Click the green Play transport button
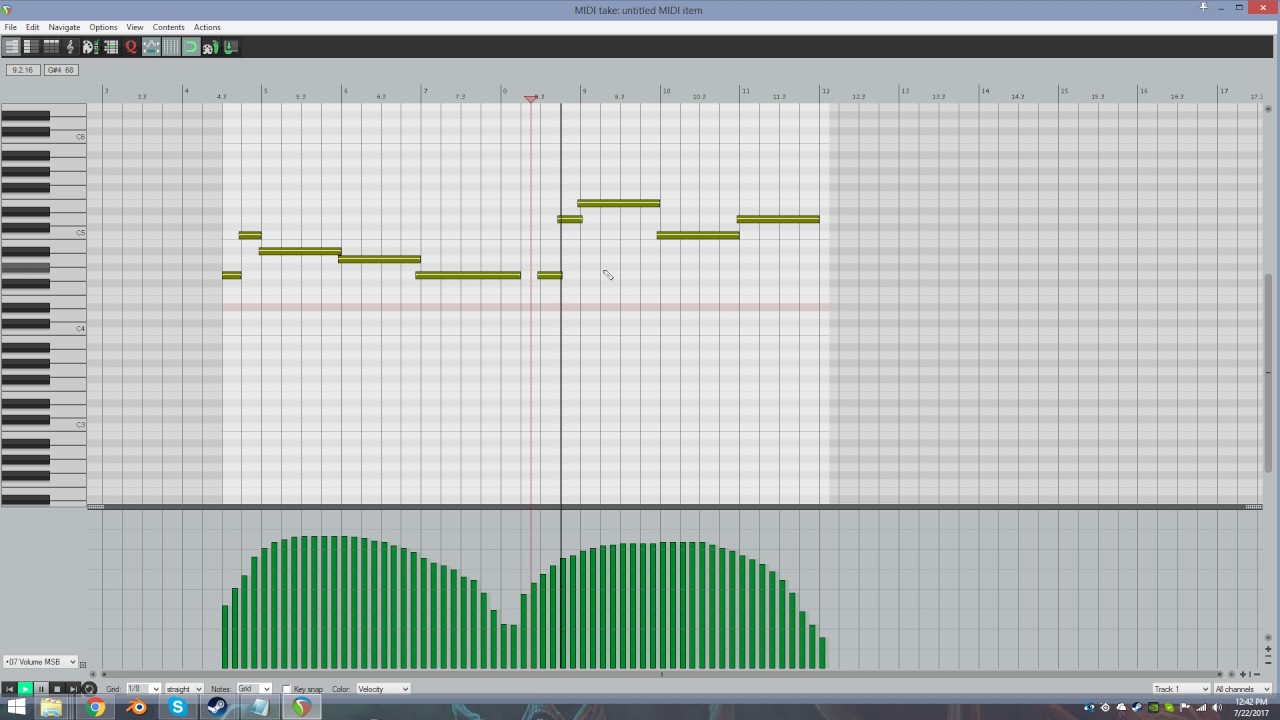 tap(25, 689)
